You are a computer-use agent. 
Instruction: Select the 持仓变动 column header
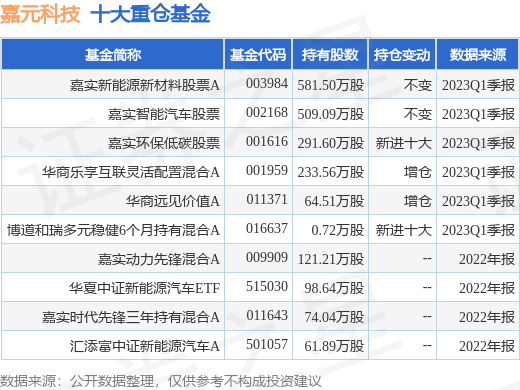tap(402, 55)
